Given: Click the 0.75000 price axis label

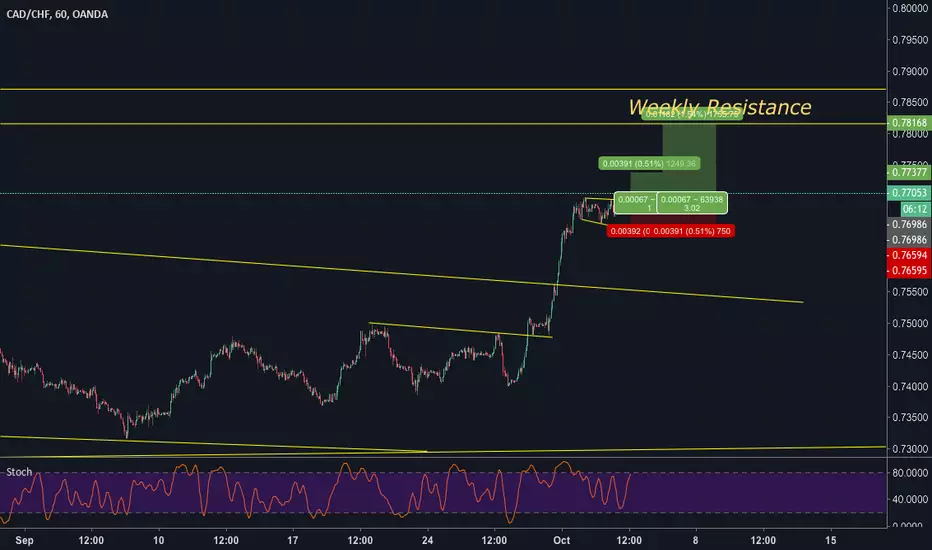Looking at the screenshot, I should (x=910, y=323).
